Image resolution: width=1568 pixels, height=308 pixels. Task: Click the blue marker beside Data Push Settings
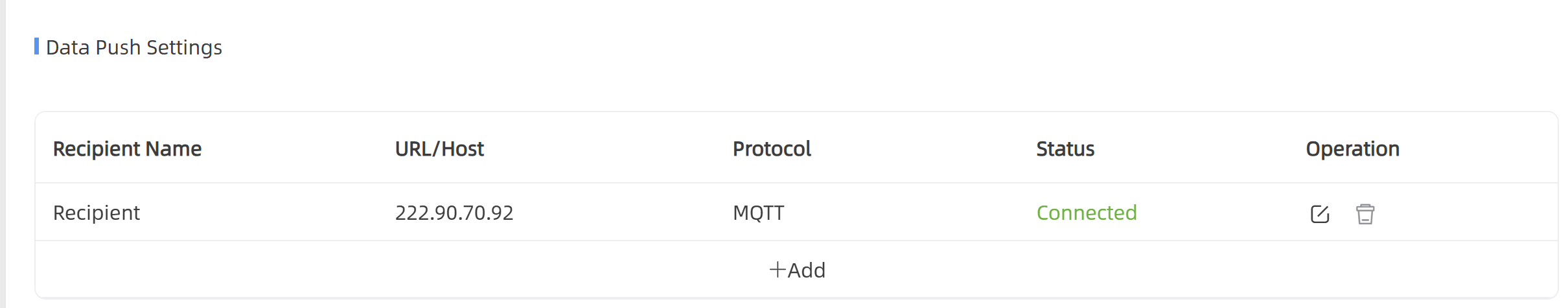click(37, 47)
